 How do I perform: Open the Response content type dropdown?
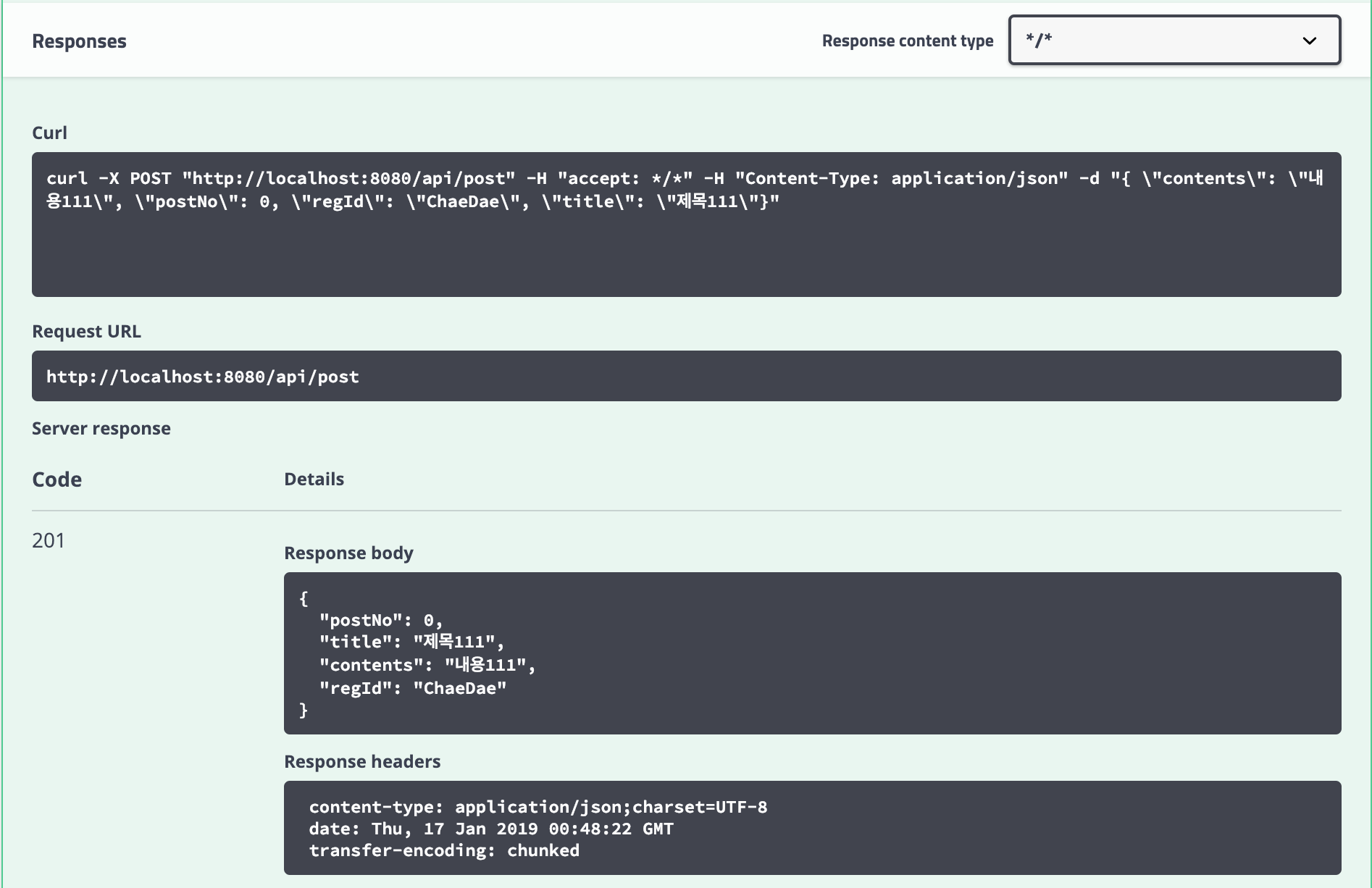click(1174, 41)
